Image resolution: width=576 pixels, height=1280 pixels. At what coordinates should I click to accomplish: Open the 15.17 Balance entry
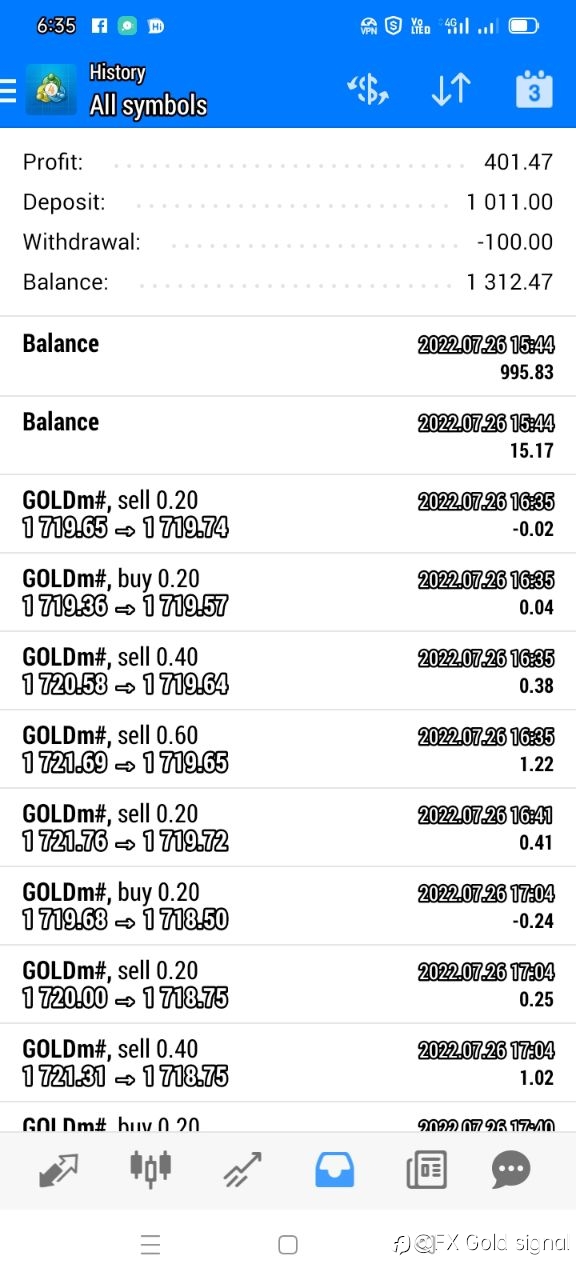[x=288, y=435]
